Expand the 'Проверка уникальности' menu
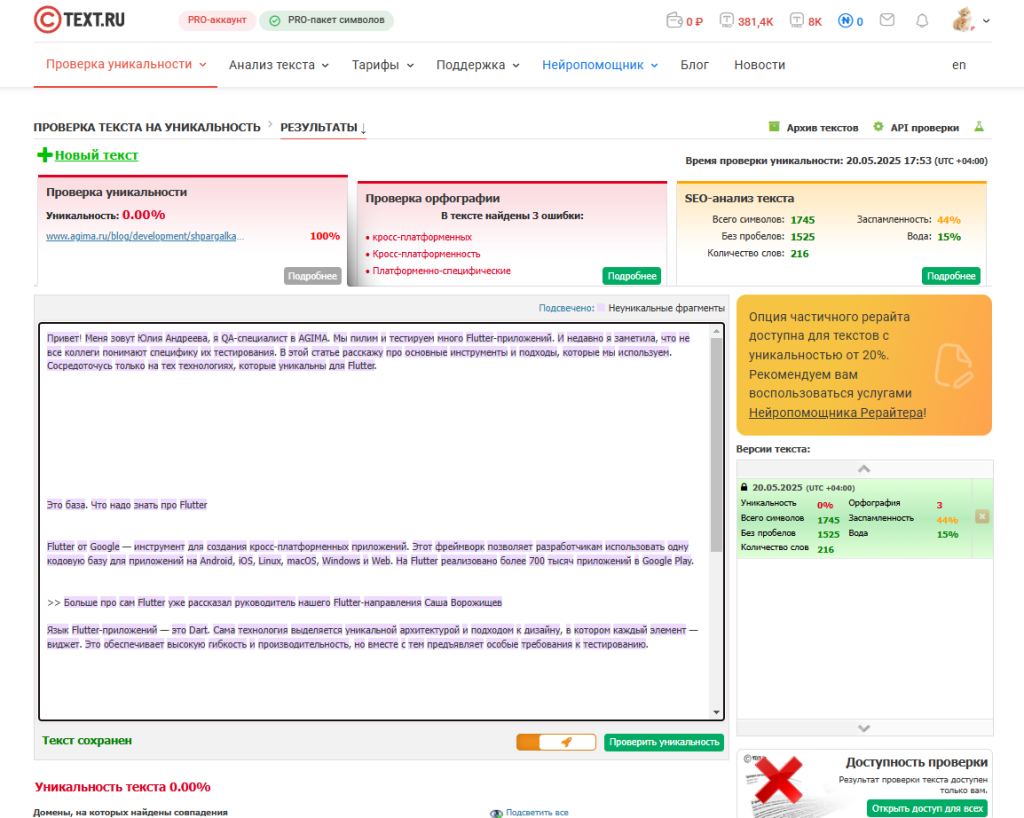The height and width of the screenshot is (818, 1024). click(126, 64)
